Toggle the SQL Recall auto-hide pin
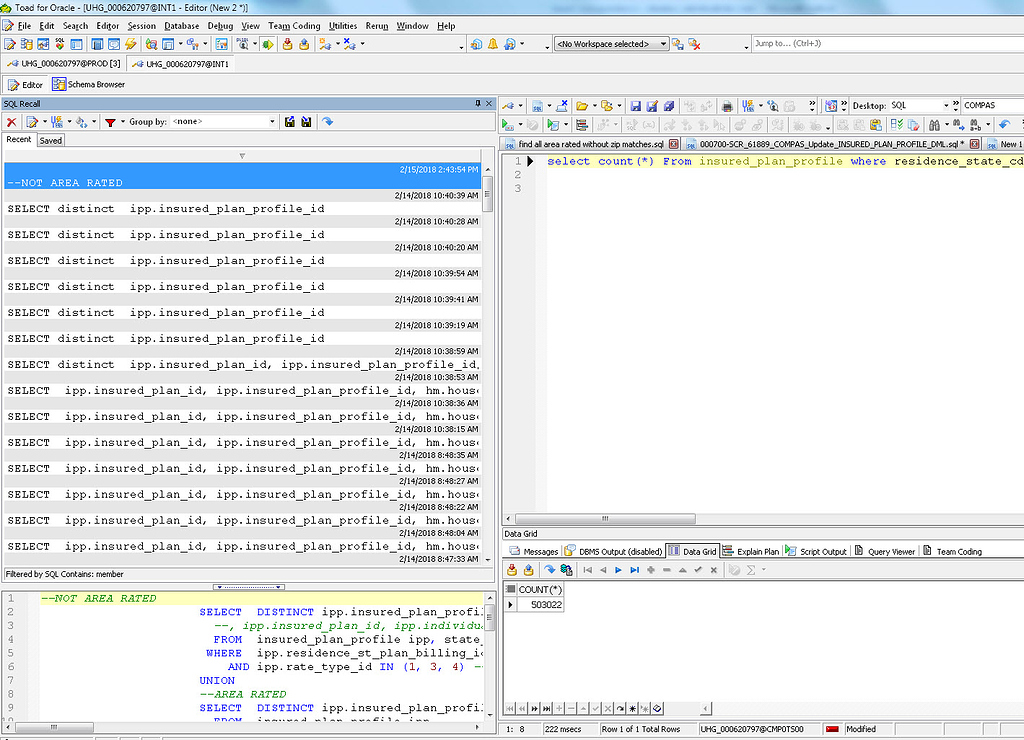Viewport: 1024px width, 740px height. [478, 103]
